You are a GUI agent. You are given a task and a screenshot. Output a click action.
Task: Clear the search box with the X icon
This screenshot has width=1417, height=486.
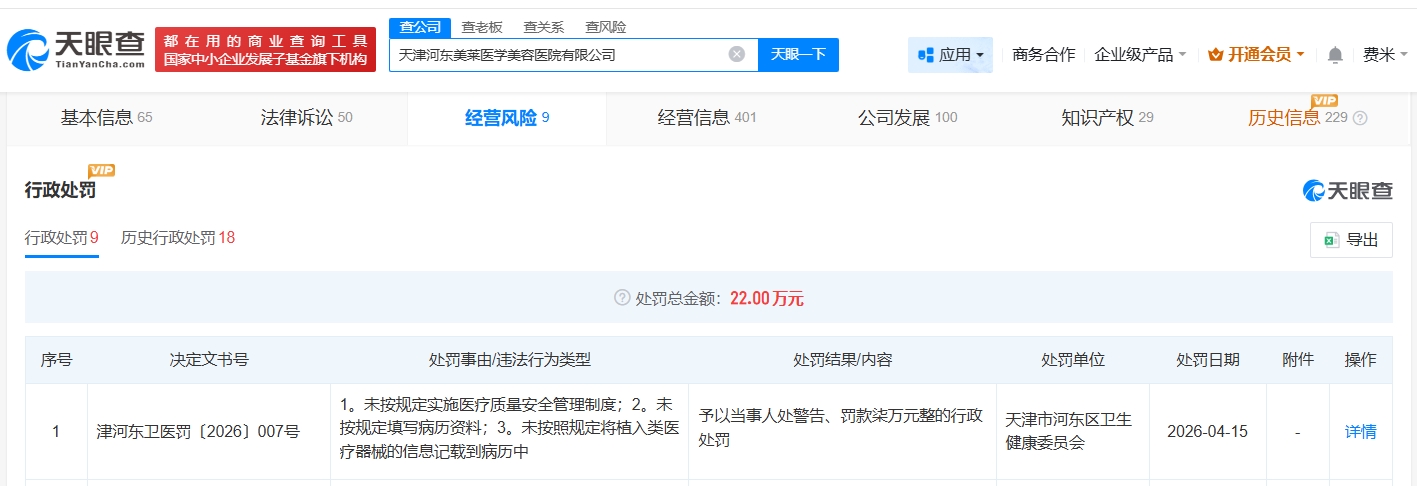pos(737,54)
